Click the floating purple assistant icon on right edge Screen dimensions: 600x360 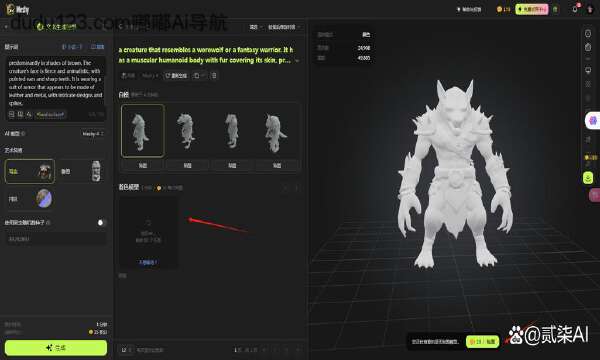coord(593,121)
